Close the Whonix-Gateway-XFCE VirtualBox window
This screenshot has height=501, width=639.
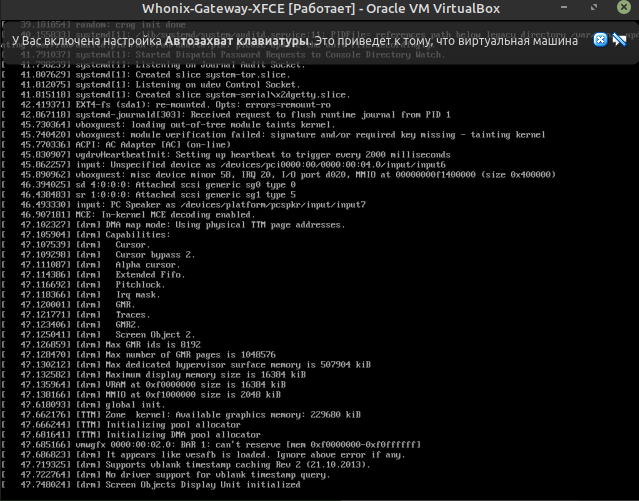tap(624, 7)
